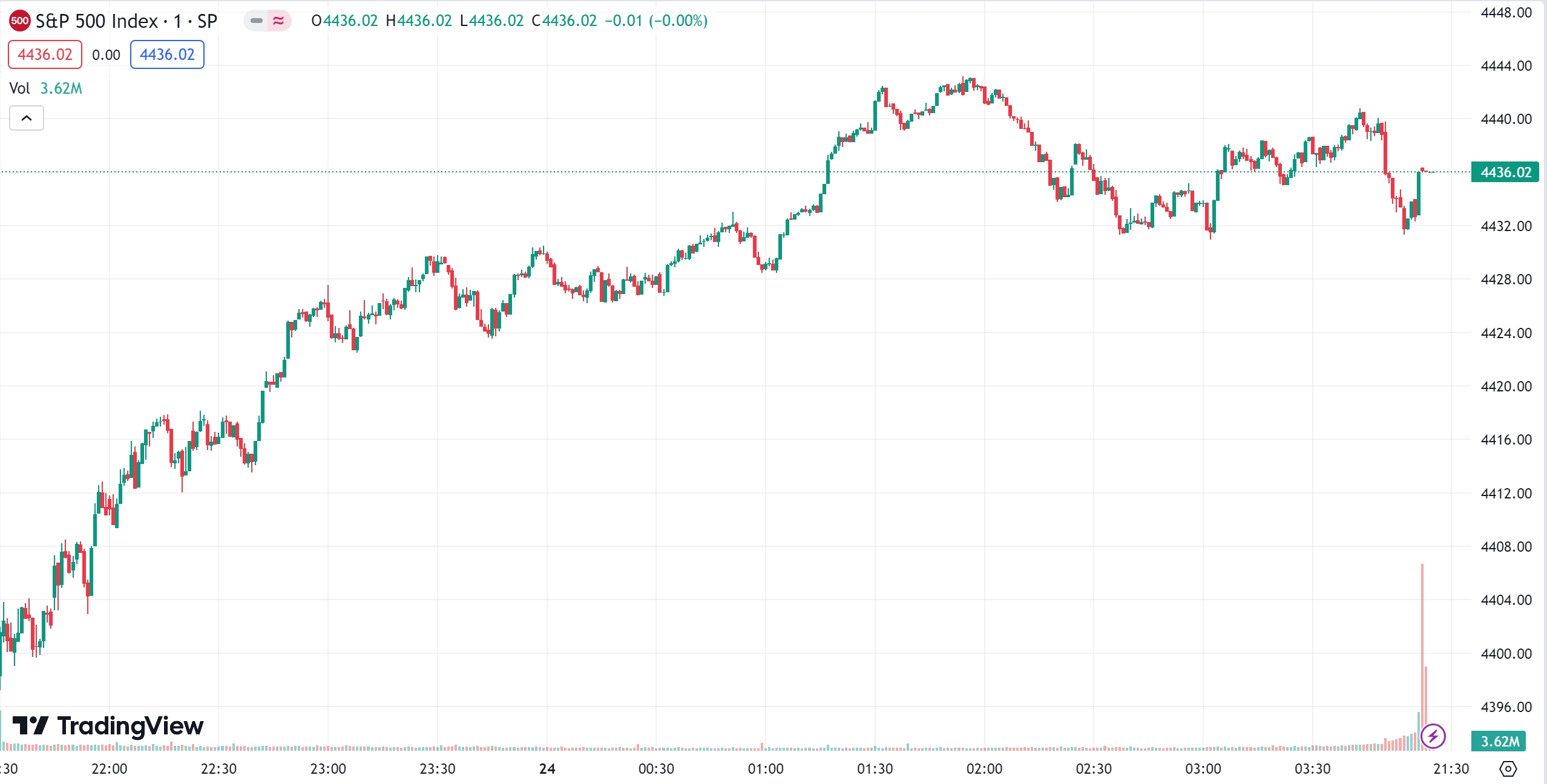Click the 4400.00 price axis label
Screen dimensions: 1547x784
coord(1506,654)
